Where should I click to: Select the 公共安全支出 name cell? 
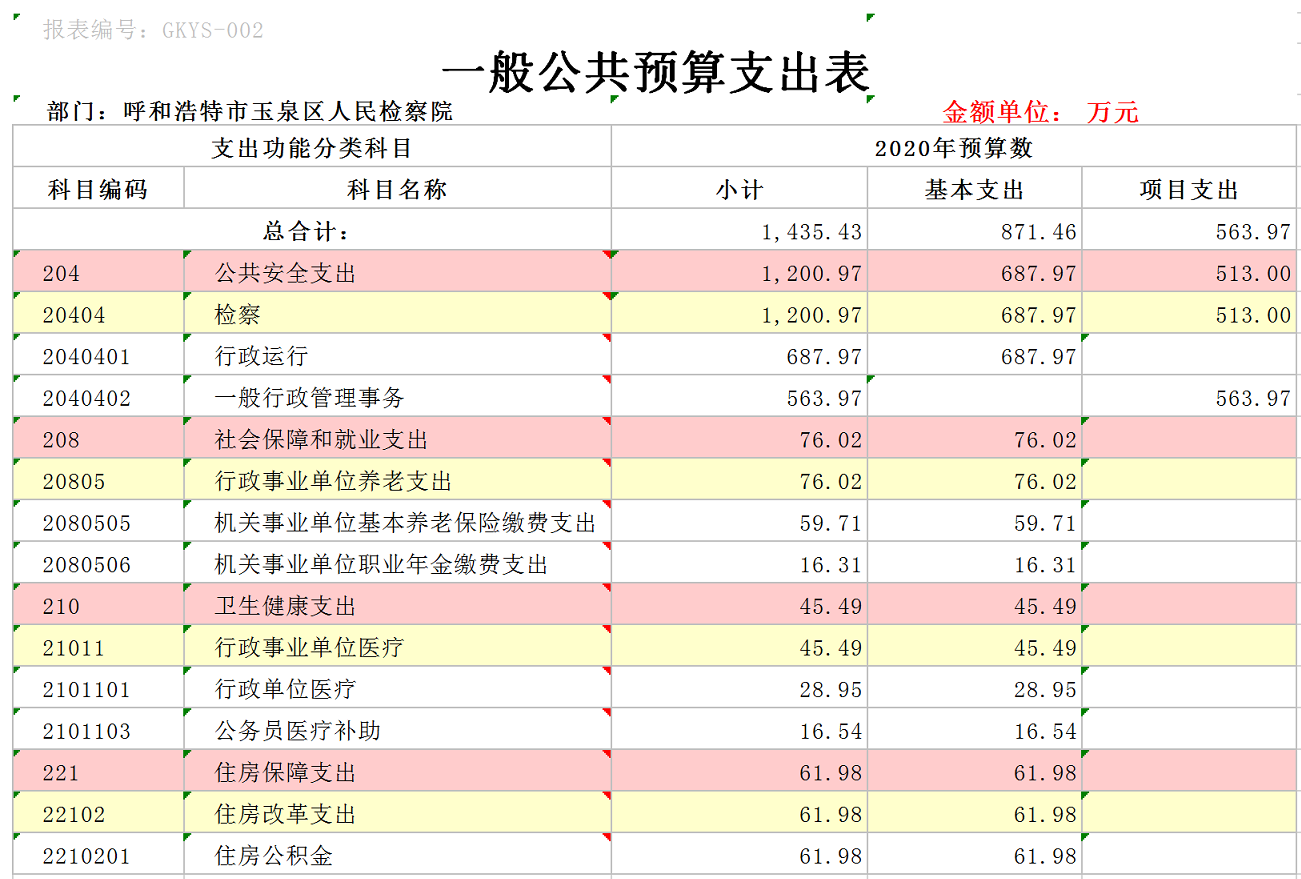[398, 273]
